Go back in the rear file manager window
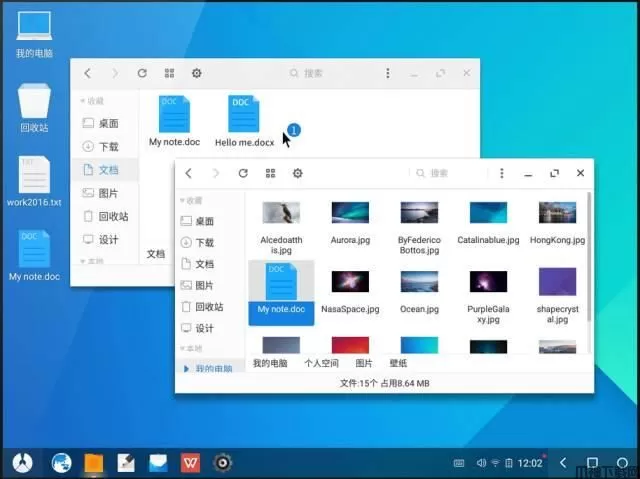 [88, 73]
